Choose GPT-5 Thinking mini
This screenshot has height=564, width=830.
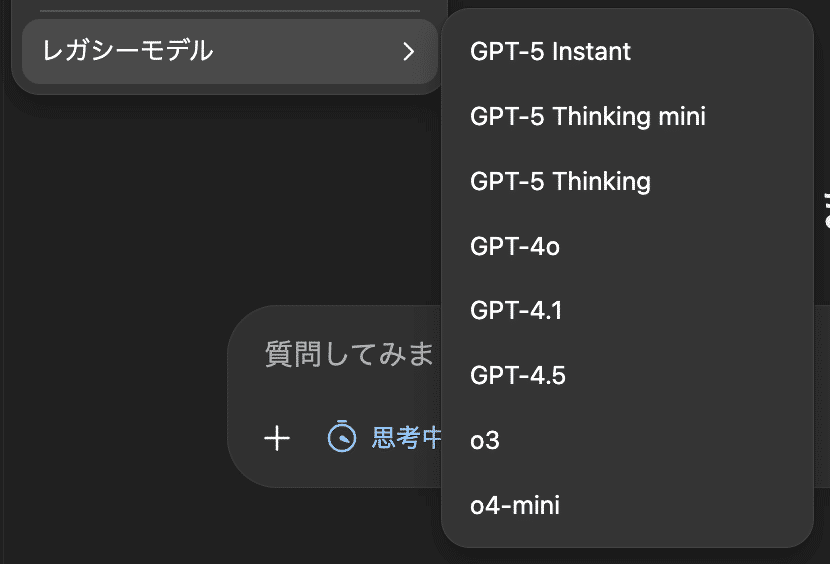coord(587,116)
